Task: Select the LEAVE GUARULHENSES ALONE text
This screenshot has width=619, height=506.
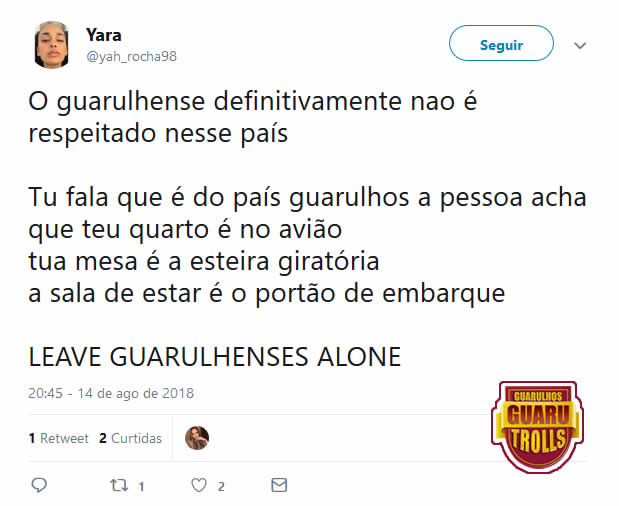Action: [215, 357]
